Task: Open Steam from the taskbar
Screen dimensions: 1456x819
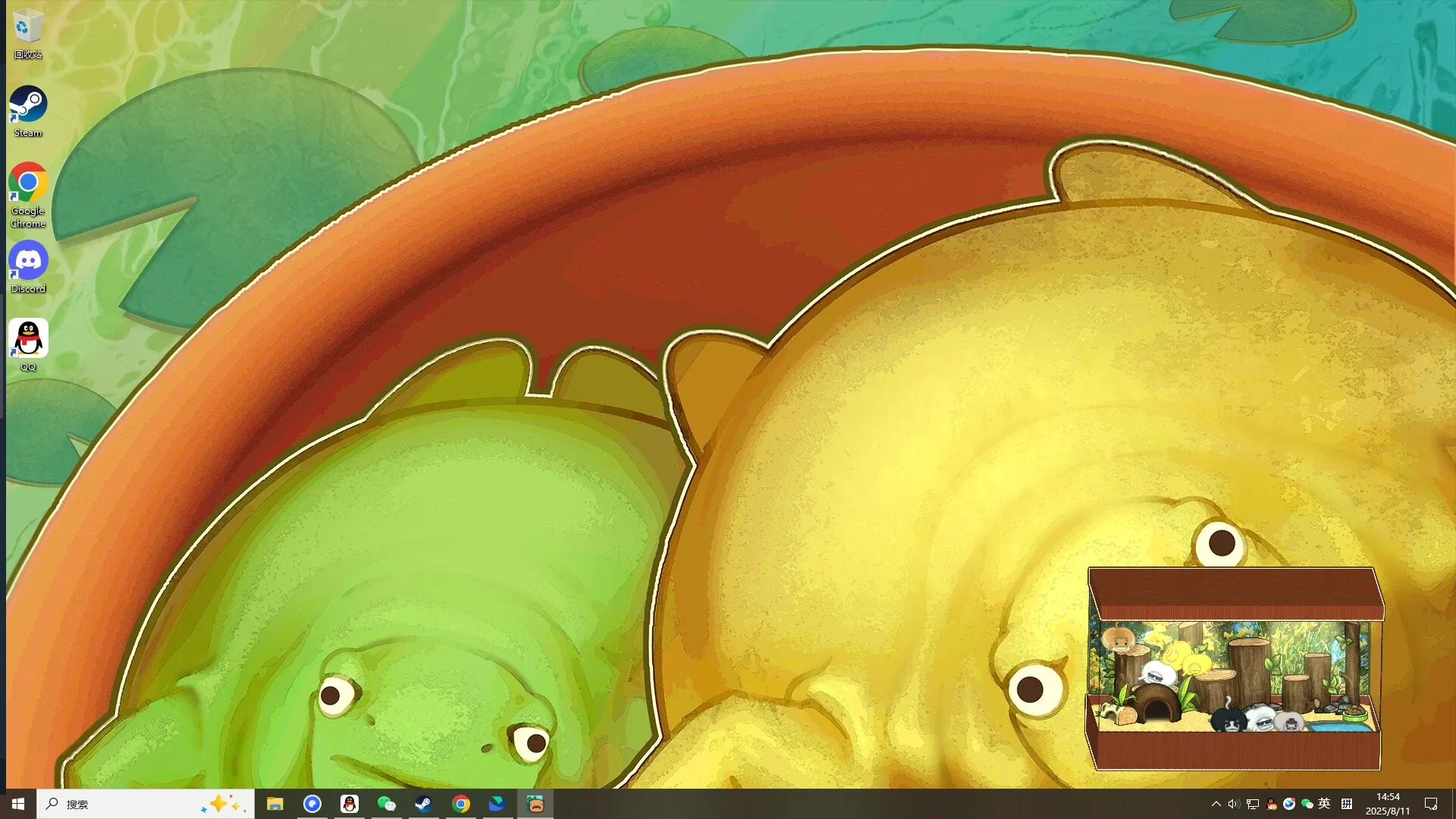Action: [422, 804]
